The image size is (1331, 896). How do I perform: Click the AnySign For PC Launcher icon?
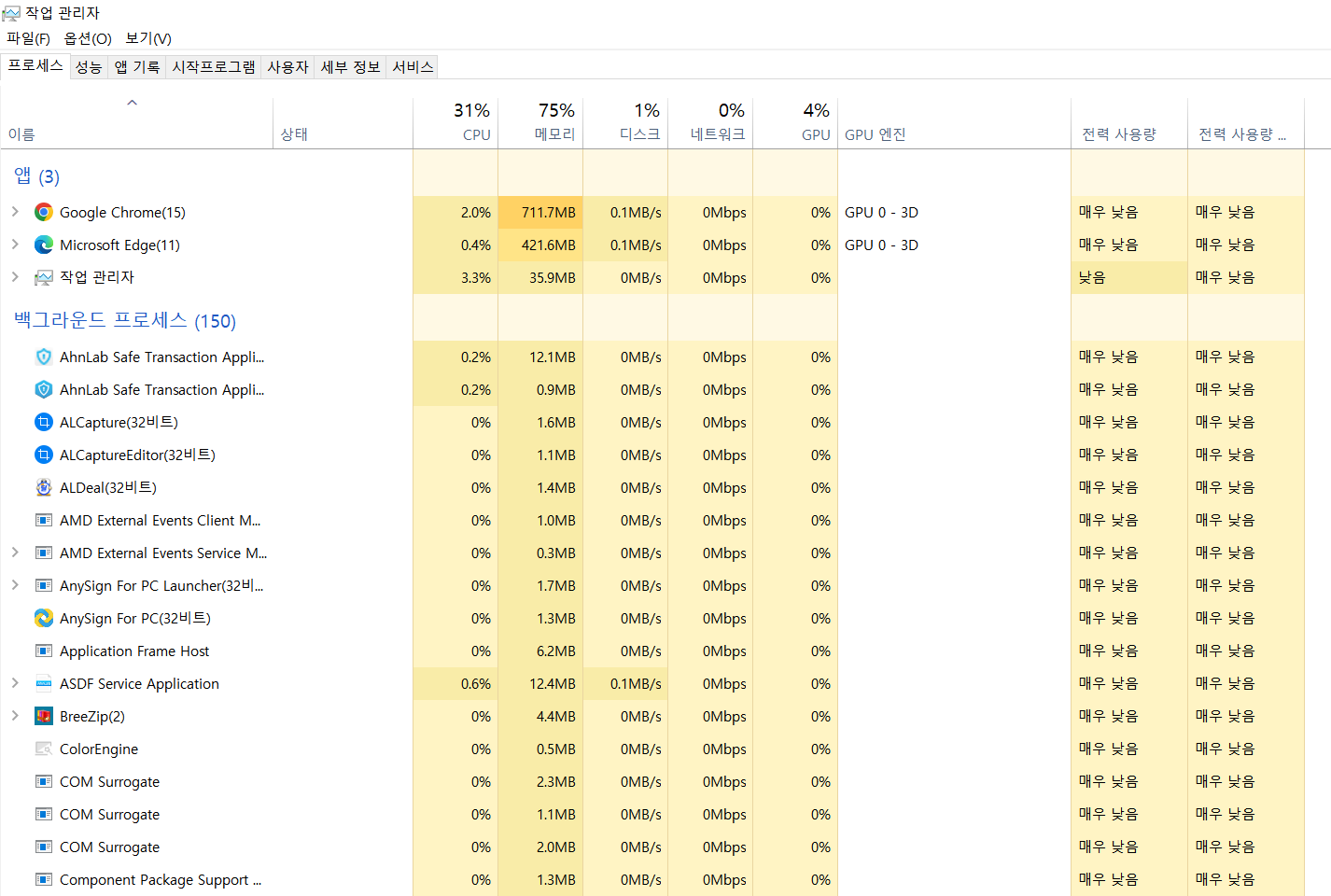coord(44,585)
